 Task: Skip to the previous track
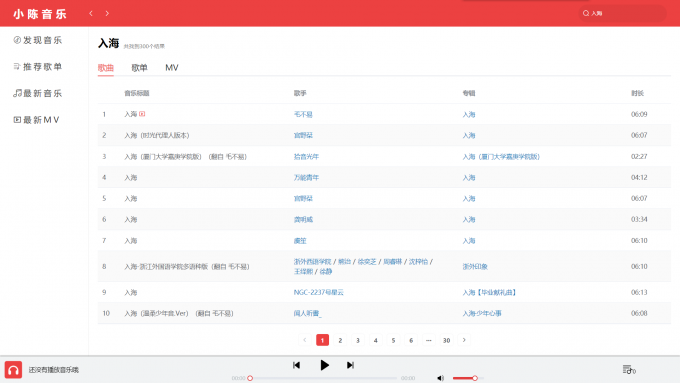click(x=297, y=365)
